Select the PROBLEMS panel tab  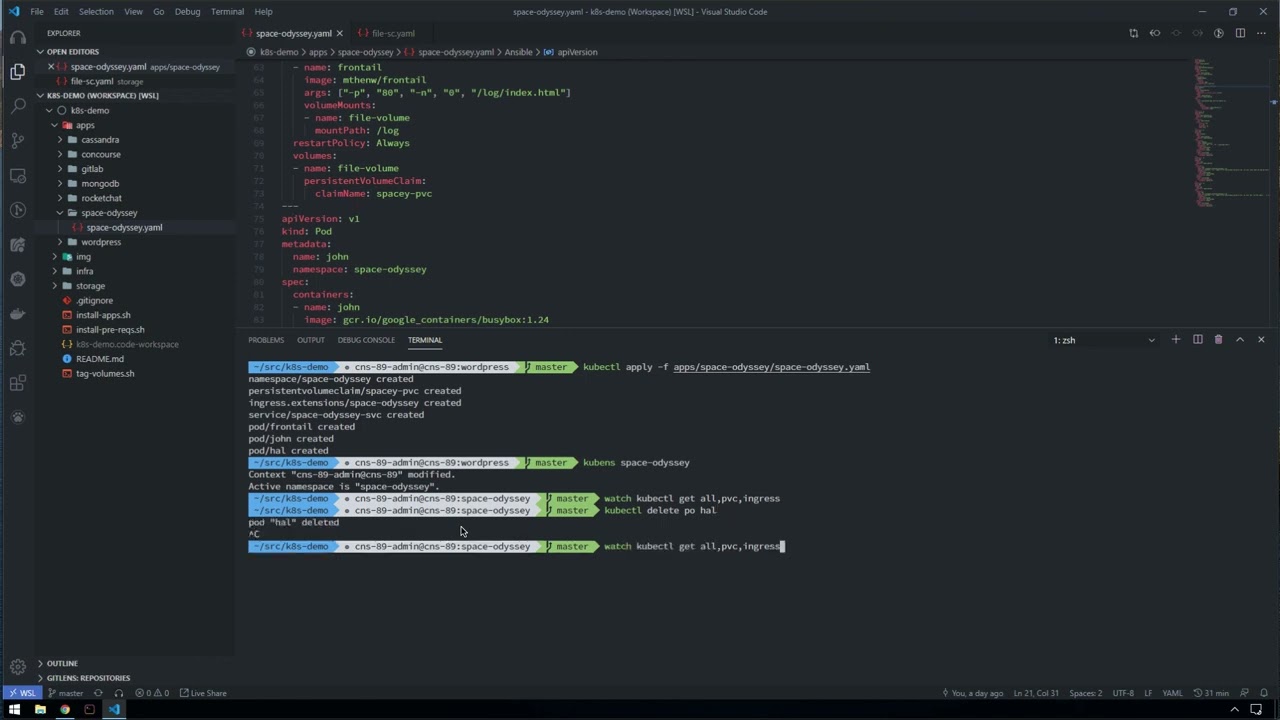(x=266, y=339)
